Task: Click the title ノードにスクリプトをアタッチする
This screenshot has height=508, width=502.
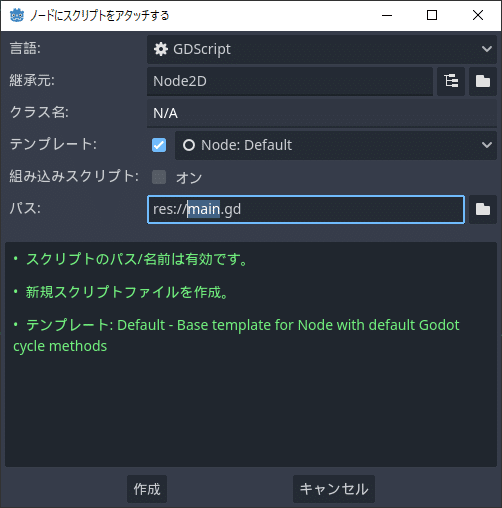Action: [x=100, y=16]
